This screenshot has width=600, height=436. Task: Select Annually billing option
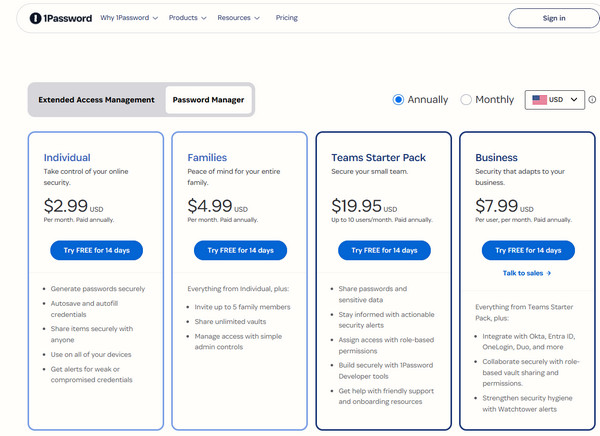point(399,100)
